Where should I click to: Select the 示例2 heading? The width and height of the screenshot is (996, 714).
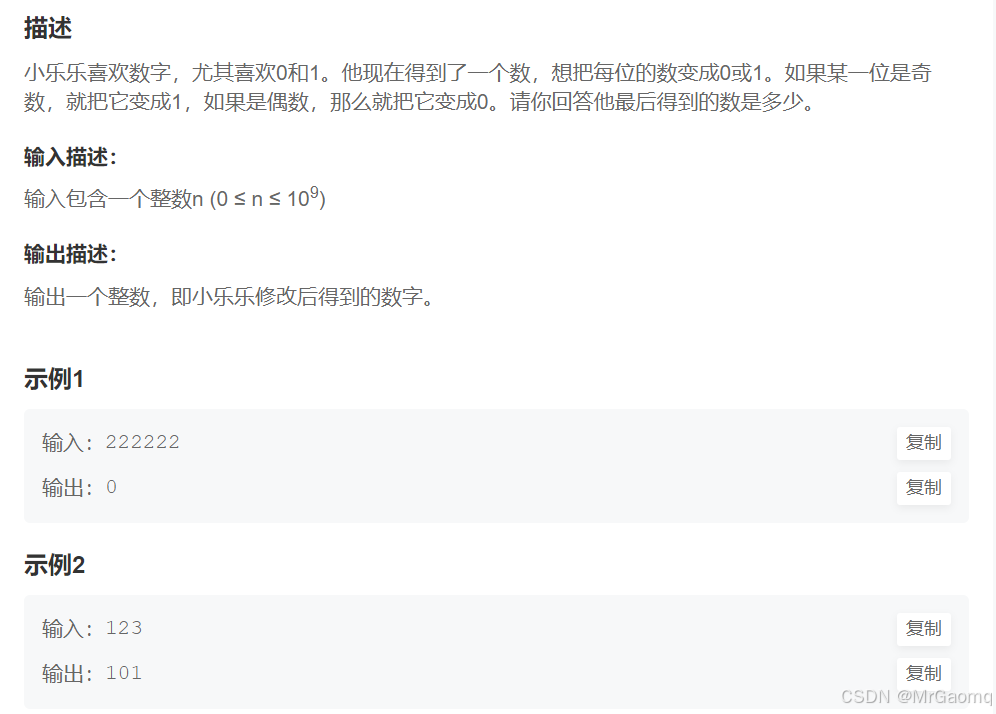pos(55,565)
